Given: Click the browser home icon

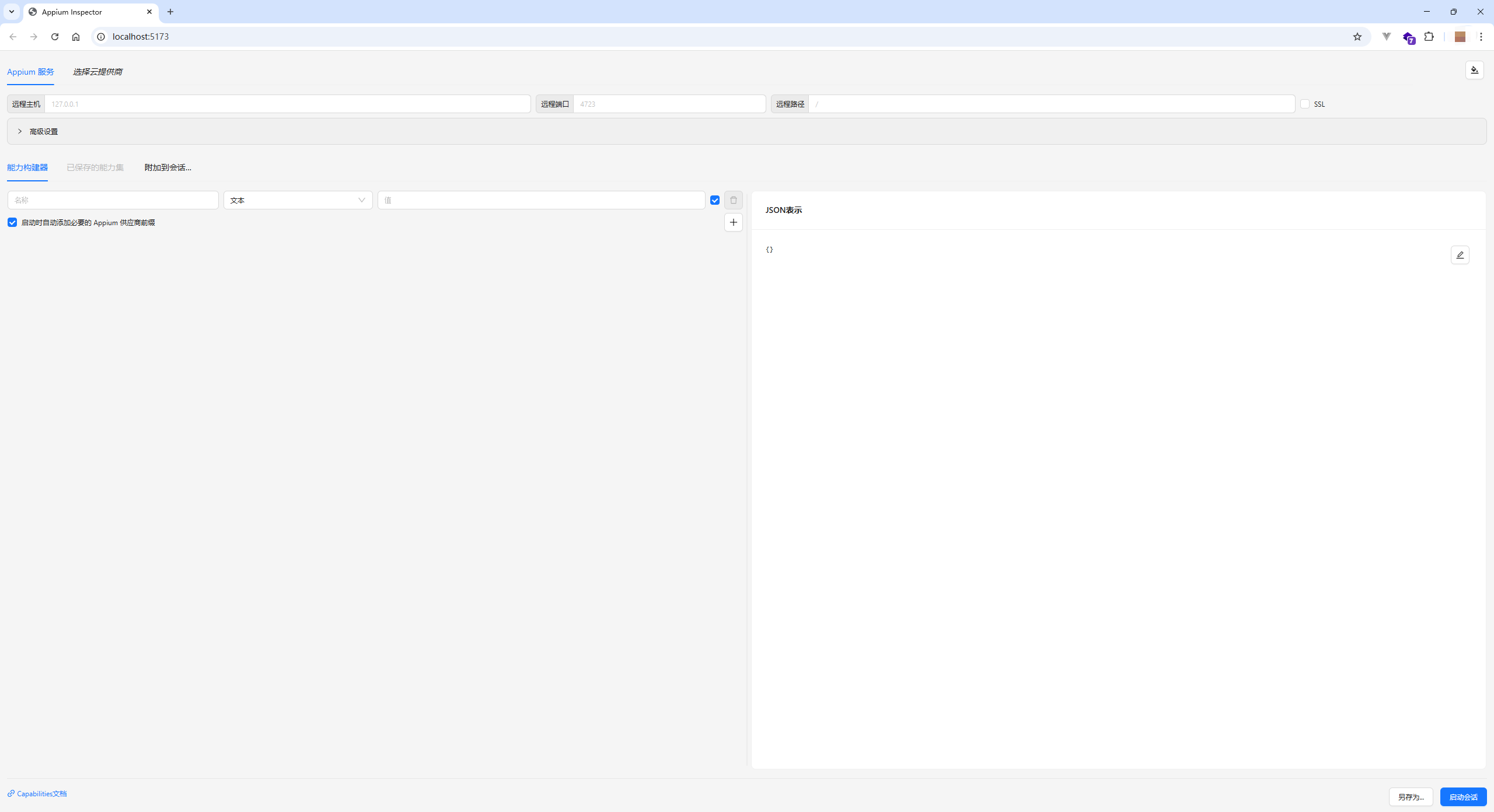Looking at the screenshot, I should (76, 37).
